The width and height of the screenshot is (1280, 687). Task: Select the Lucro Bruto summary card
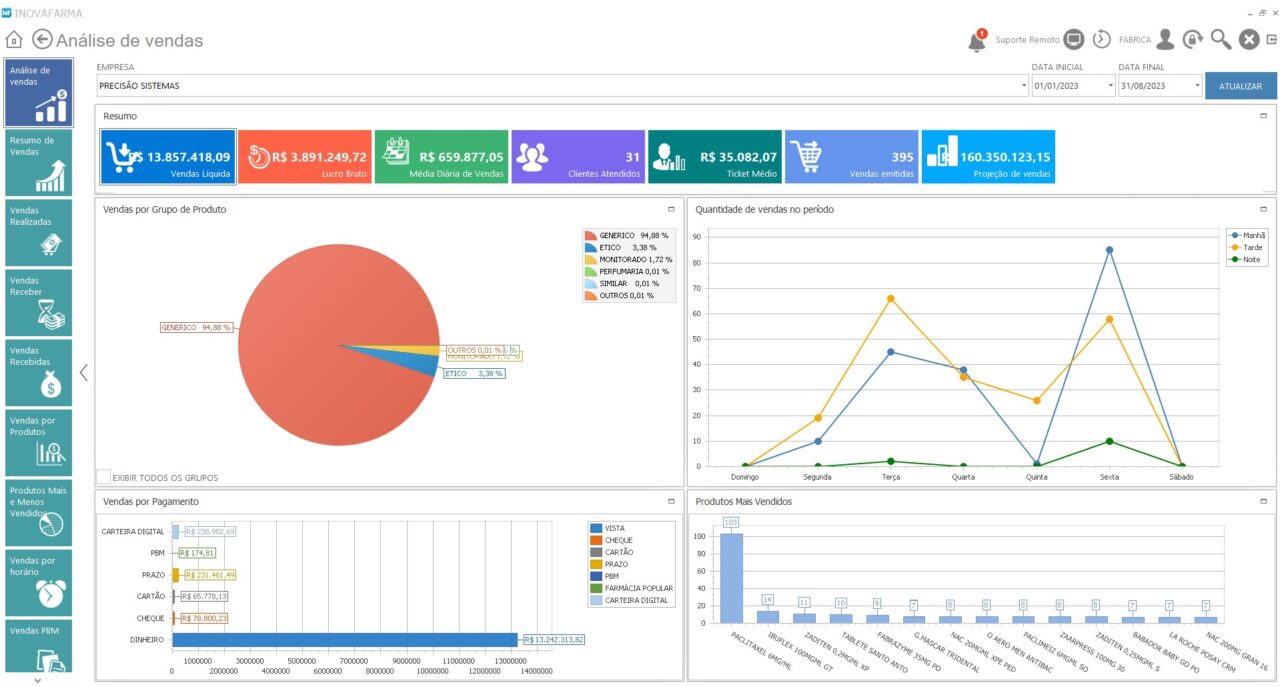pos(304,156)
